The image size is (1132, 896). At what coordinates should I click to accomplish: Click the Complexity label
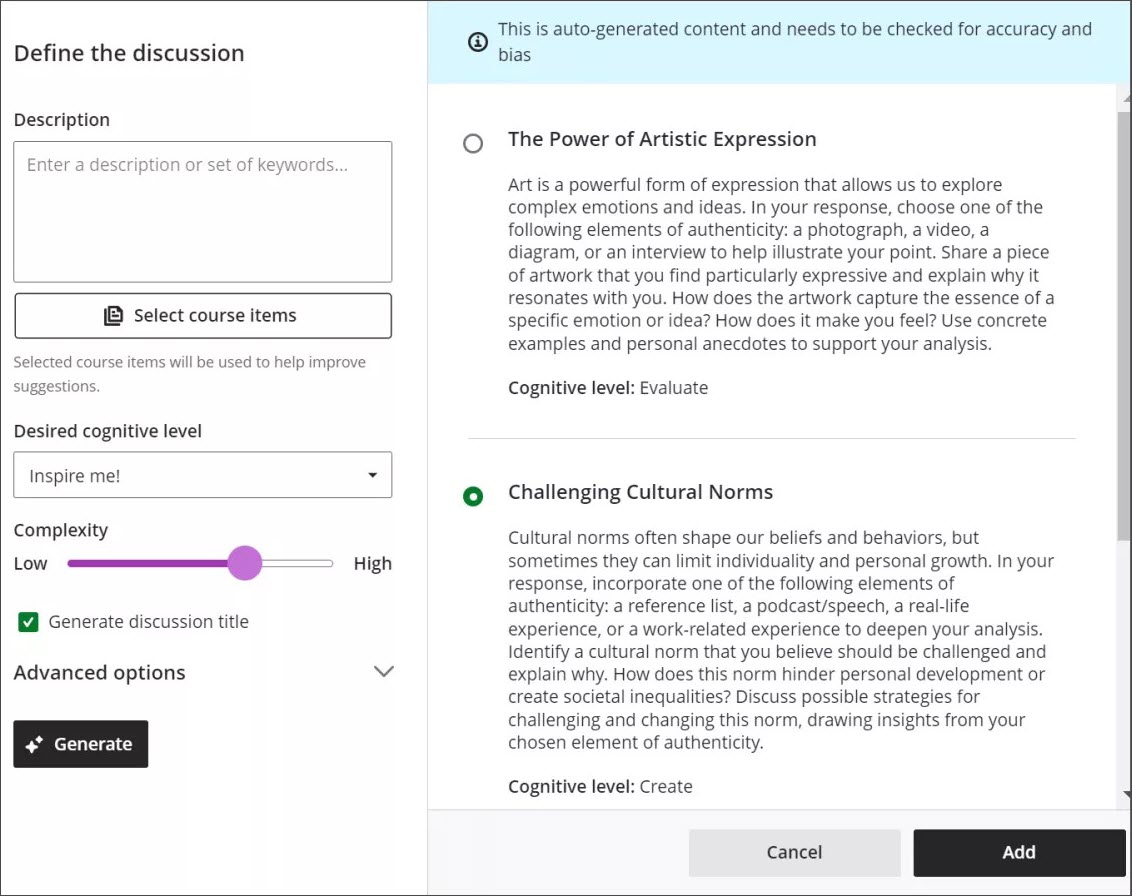(x=61, y=530)
